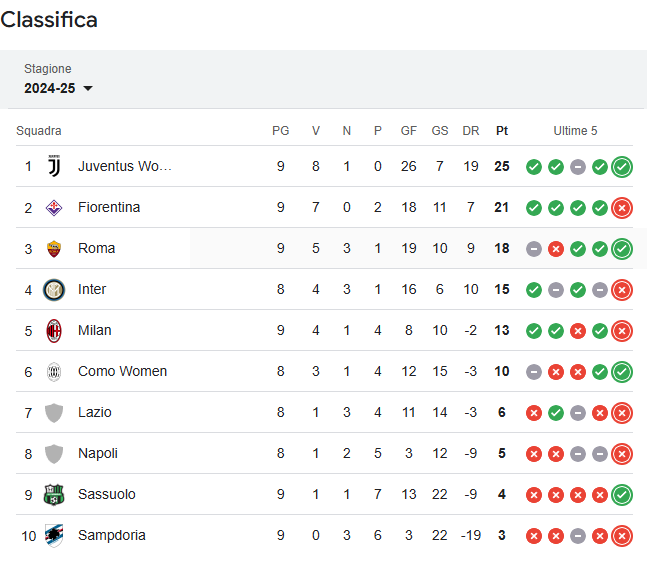The width and height of the screenshot is (647, 576).
Task: Click the Roma club crest icon
Action: click(x=54, y=249)
